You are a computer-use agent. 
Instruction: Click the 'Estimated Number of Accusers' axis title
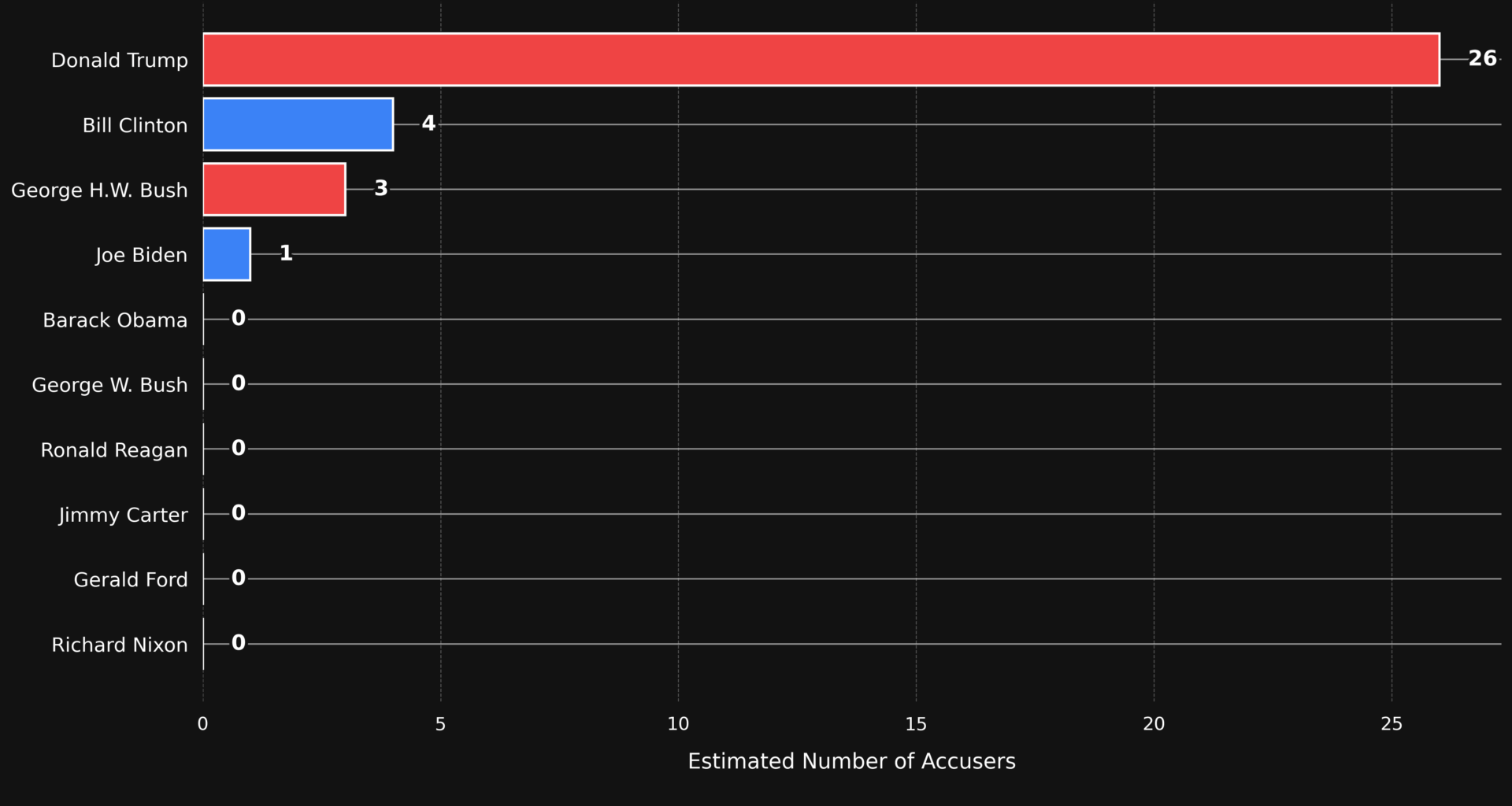click(852, 761)
